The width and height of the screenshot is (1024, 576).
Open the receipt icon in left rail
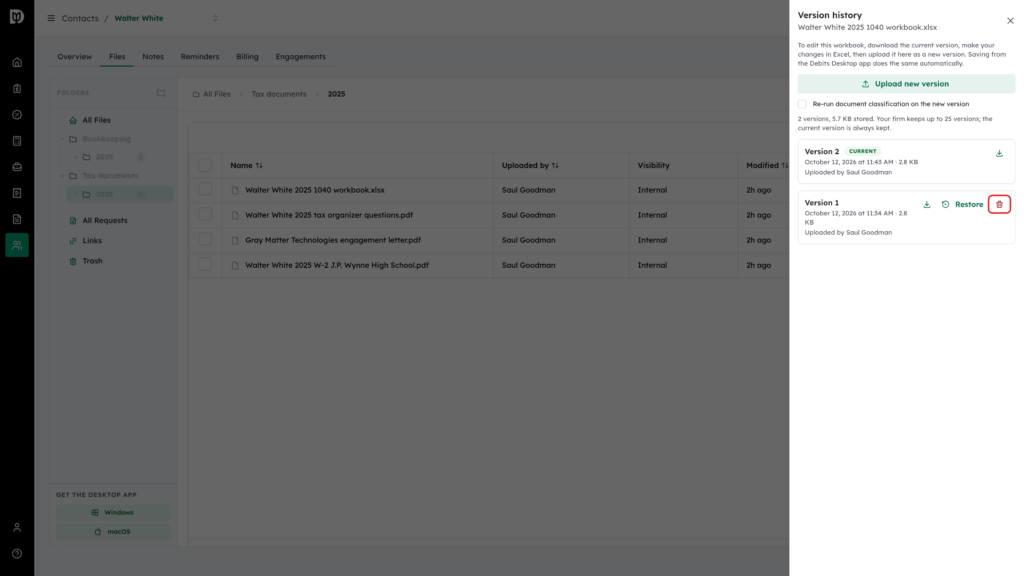click(17, 193)
